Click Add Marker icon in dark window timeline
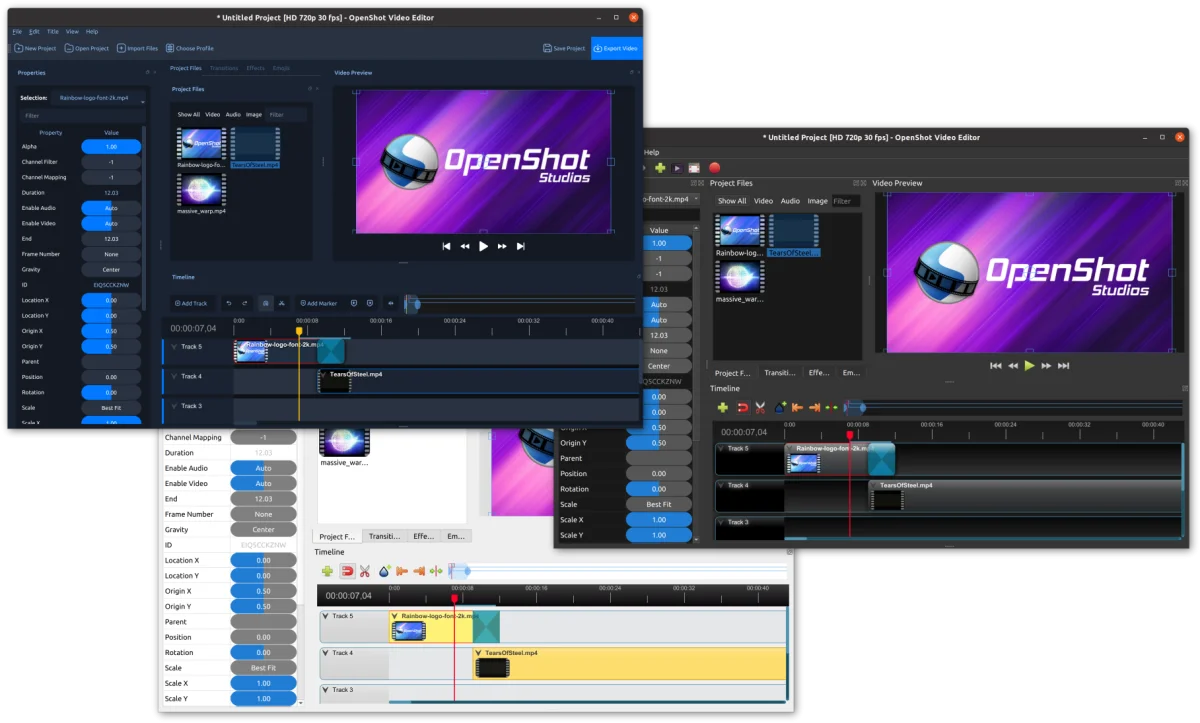The width and height of the screenshot is (1200, 723). pyautogui.click(x=780, y=407)
